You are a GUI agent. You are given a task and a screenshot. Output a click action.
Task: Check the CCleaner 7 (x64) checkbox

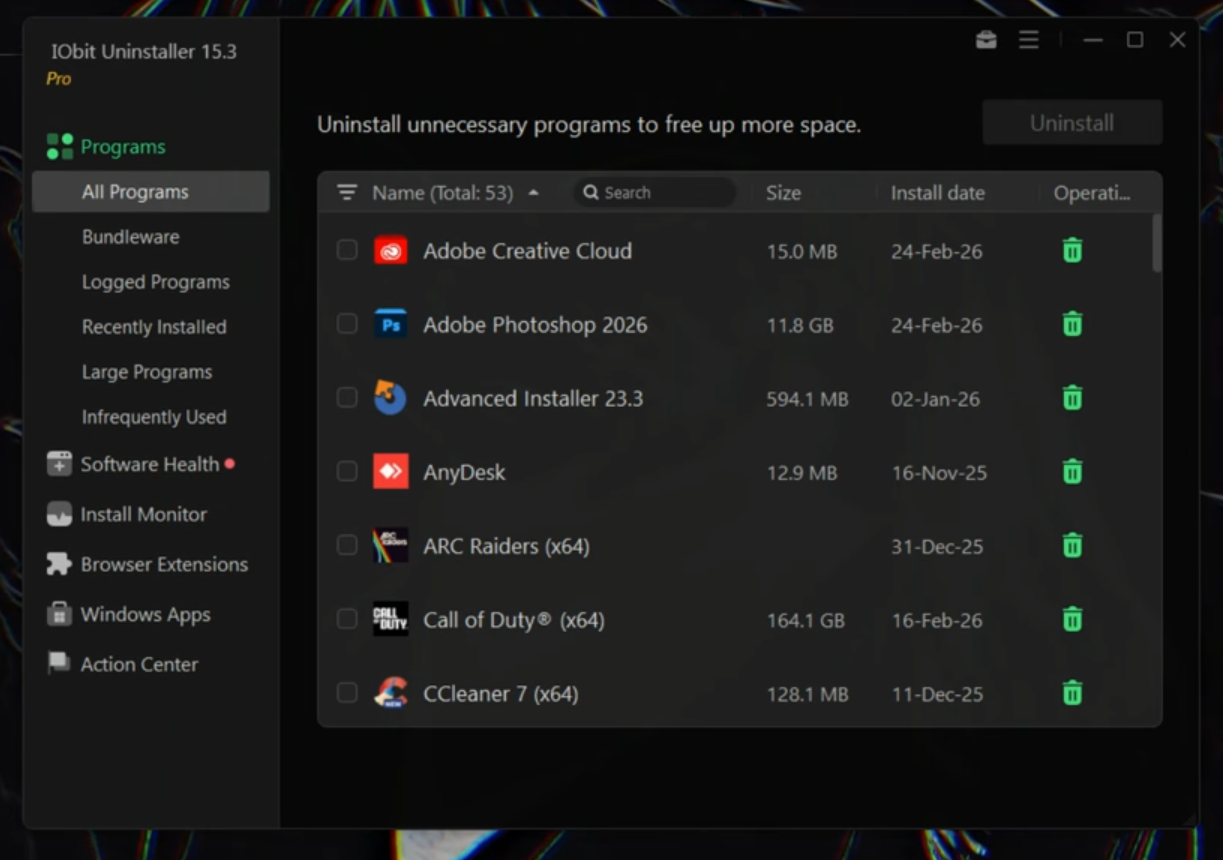(347, 693)
